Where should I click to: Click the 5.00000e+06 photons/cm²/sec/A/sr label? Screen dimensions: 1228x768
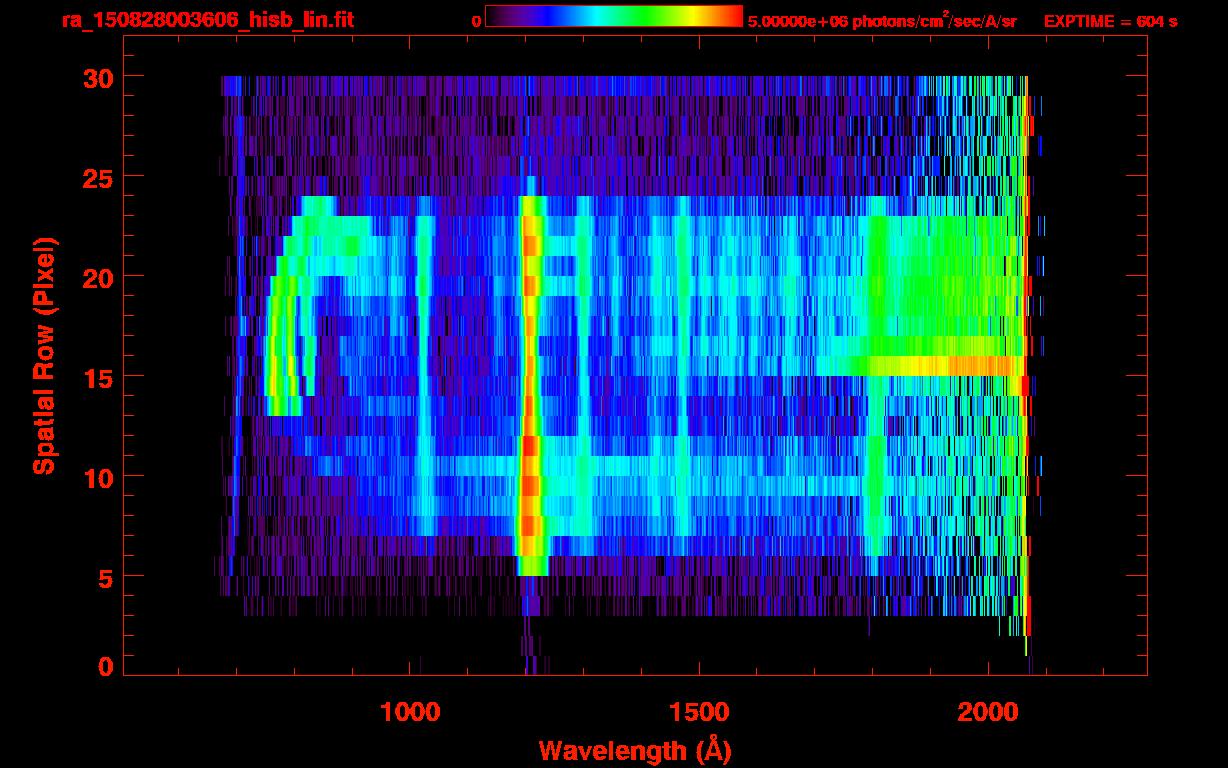[882, 21]
